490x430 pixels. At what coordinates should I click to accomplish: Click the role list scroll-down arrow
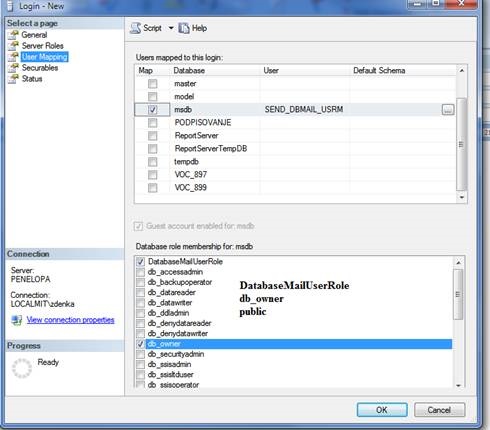[x=458, y=385]
